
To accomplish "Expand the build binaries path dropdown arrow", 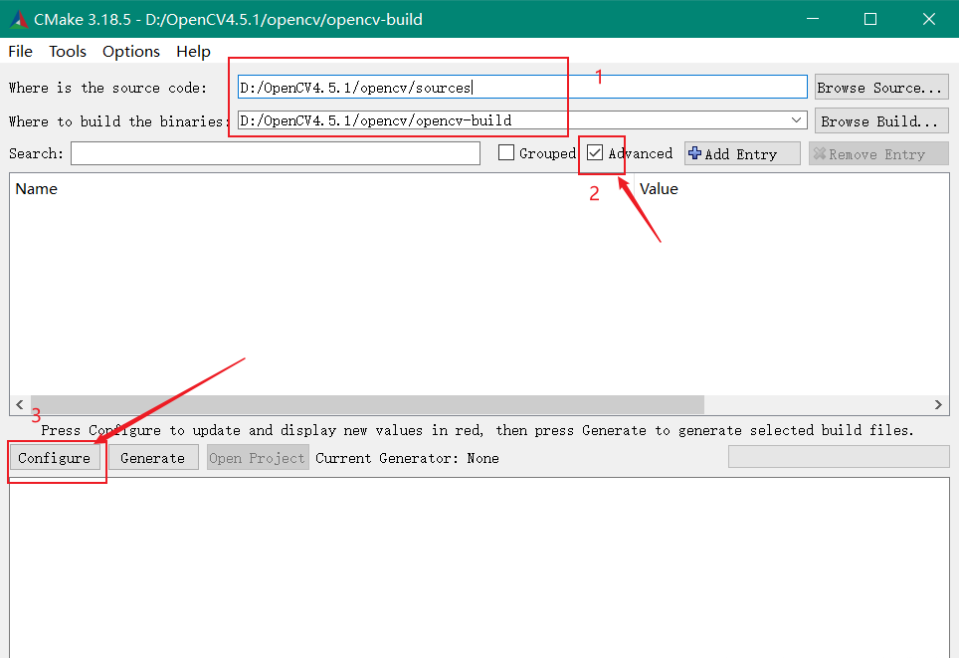I will click(796, 120).
